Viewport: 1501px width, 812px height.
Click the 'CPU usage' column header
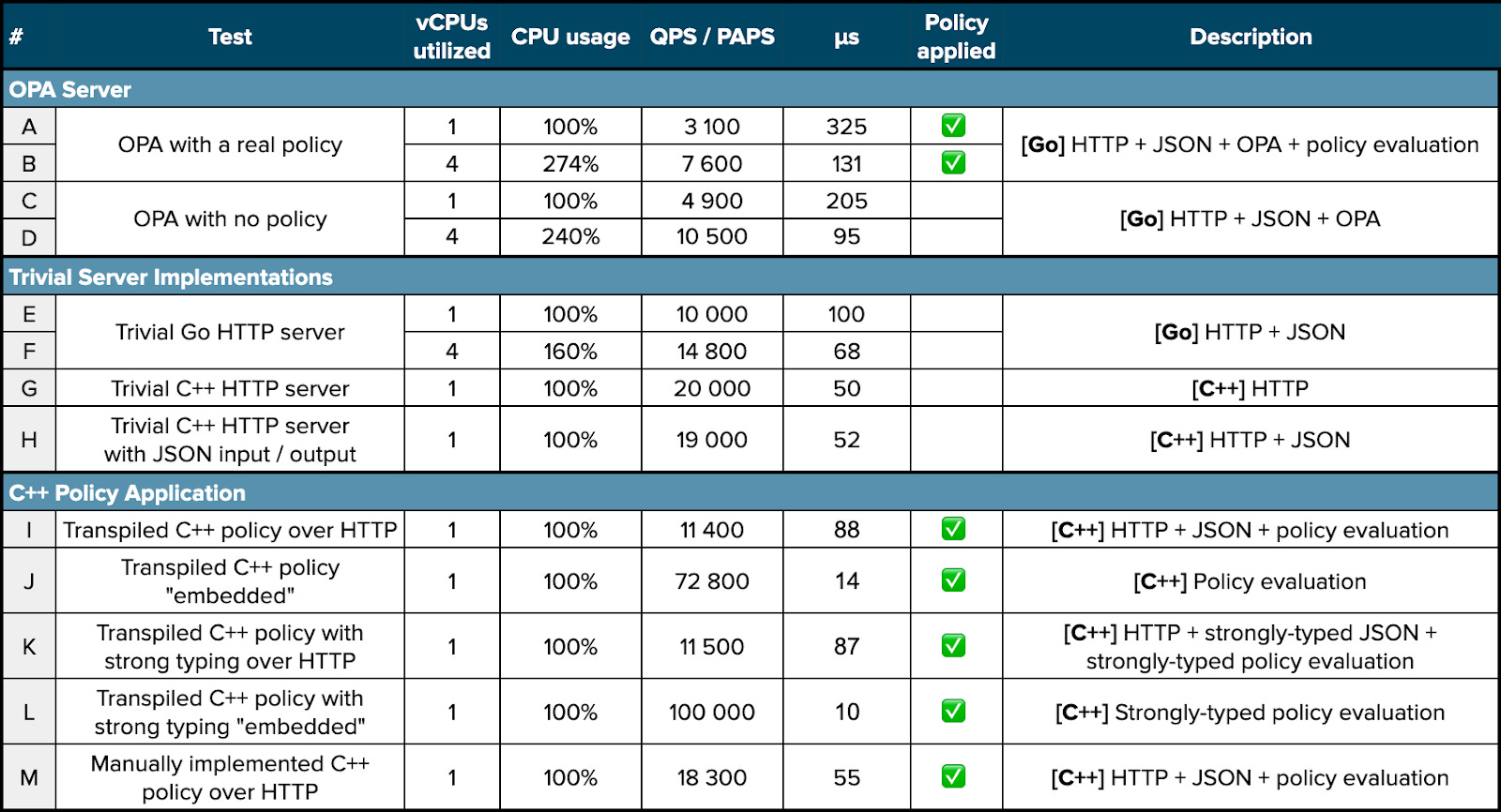click(x=570, y=37)
